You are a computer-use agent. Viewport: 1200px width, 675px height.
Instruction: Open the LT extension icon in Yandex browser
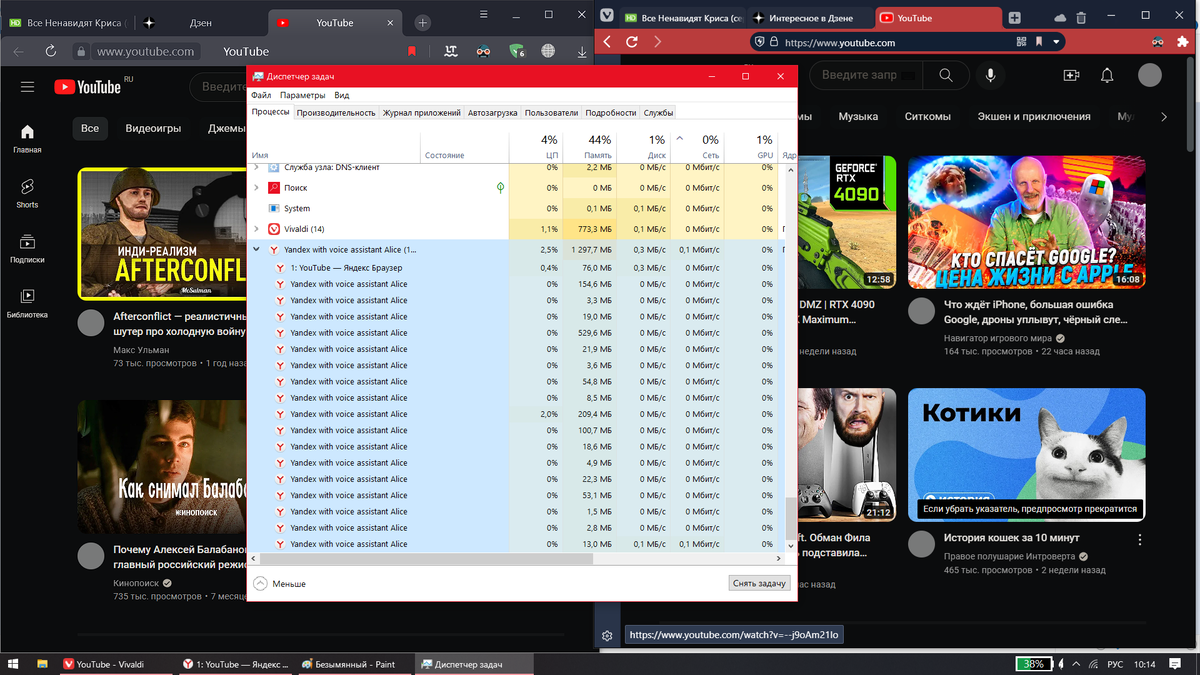(x=452, y=51)
